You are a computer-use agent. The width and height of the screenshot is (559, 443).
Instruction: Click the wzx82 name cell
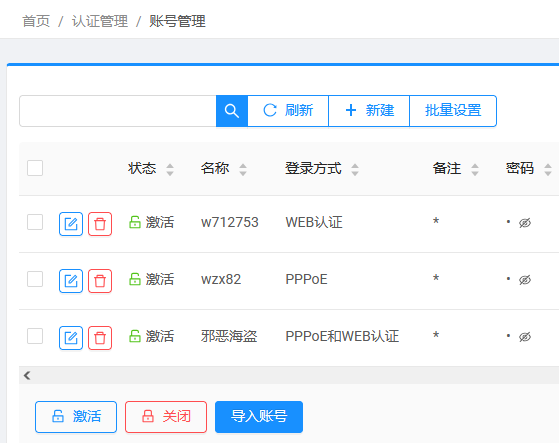(x=221, y=279)
